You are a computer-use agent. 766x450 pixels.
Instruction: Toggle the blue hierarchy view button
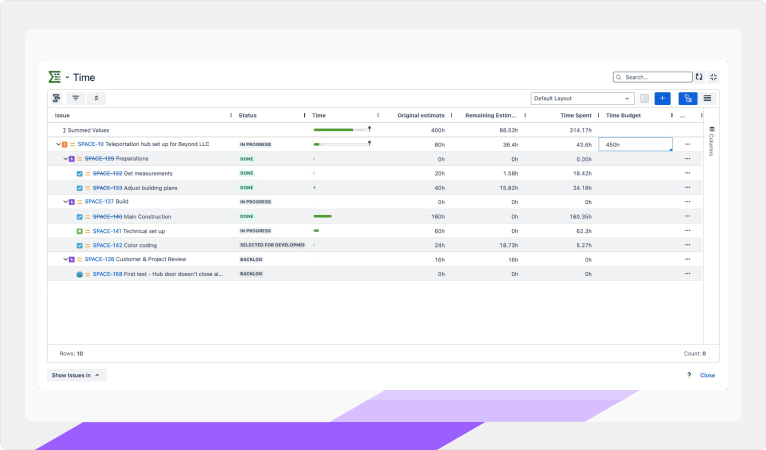(687, 98)
